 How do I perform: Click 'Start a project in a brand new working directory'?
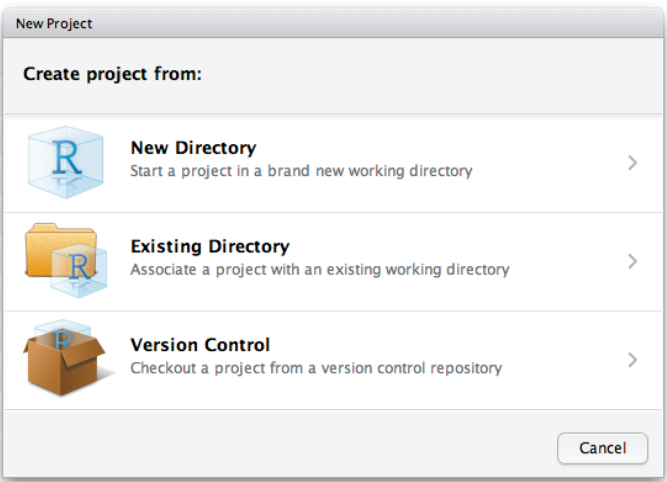[x=301, y=171]
